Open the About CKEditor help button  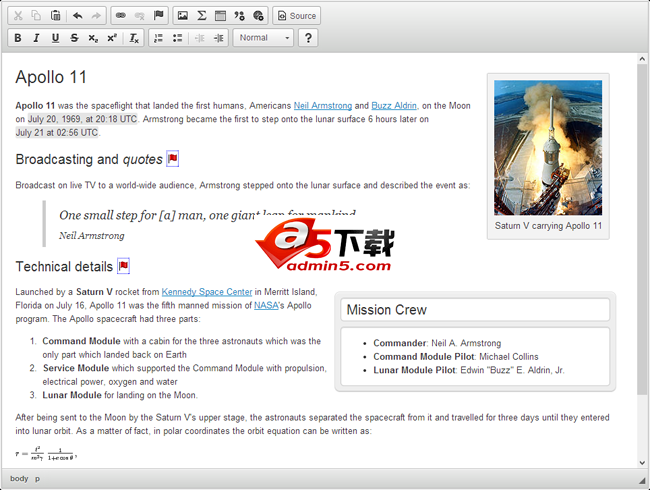click(x=308, y=38)
